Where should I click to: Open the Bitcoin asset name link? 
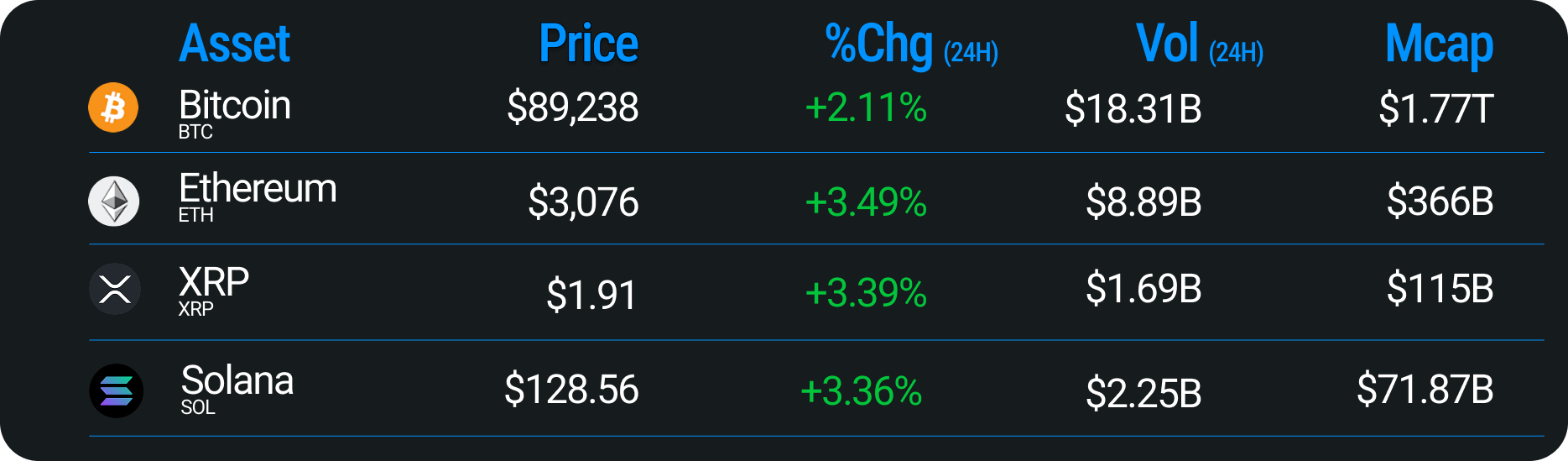[235, 106]
